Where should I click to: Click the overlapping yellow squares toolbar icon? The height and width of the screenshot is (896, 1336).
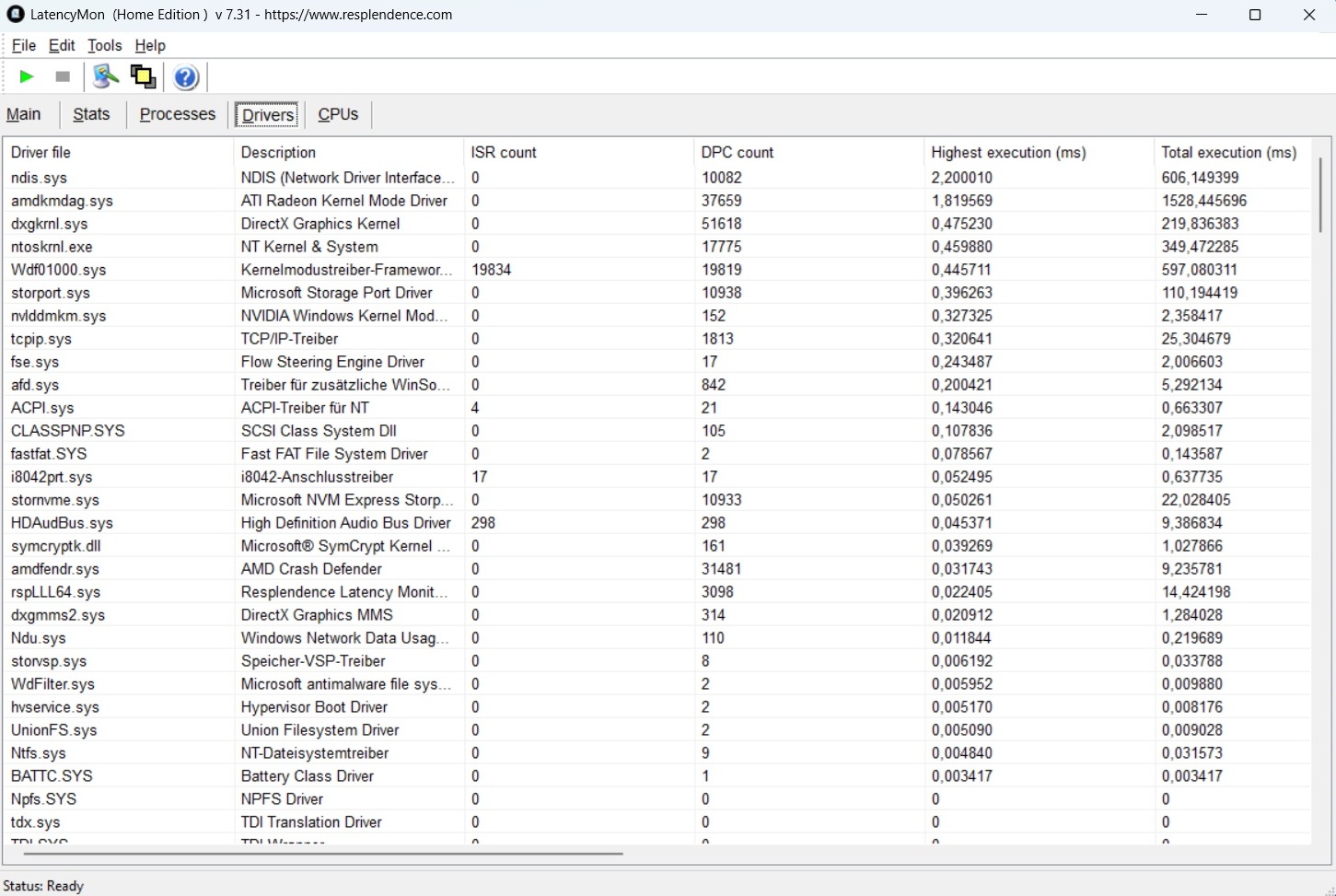(x=143, y=76)
